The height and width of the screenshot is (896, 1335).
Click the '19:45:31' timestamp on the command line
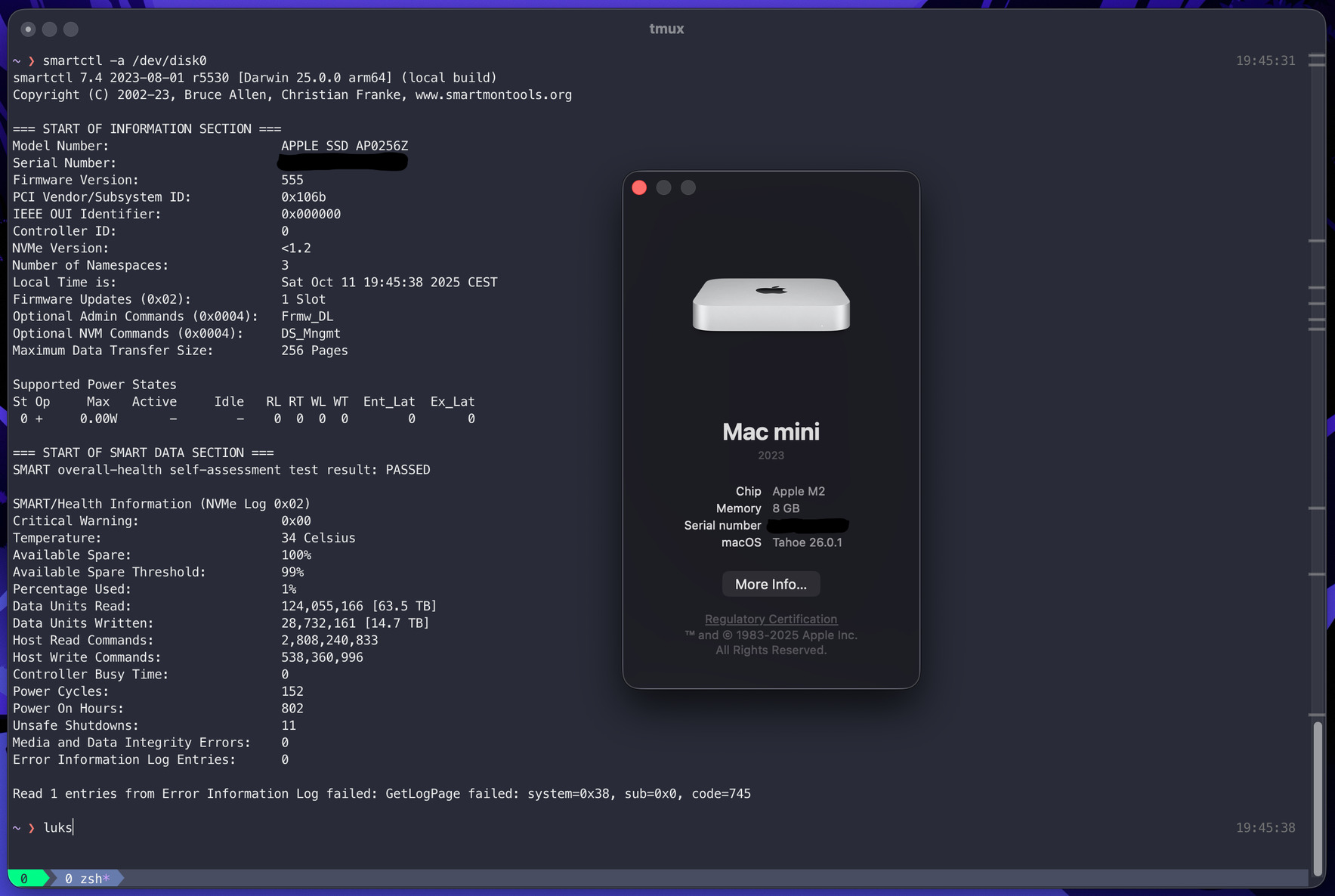1265,61
